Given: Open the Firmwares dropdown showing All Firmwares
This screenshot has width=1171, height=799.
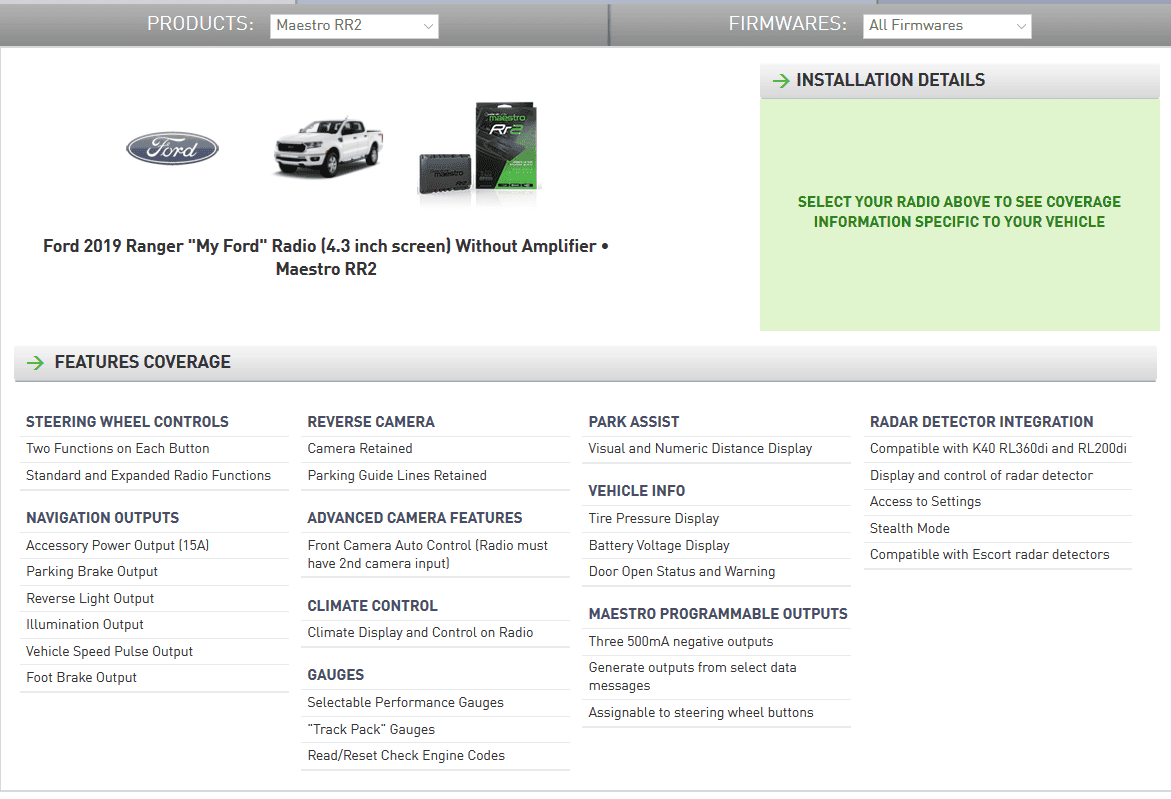Looking at the screenshot, I should 947,25.
